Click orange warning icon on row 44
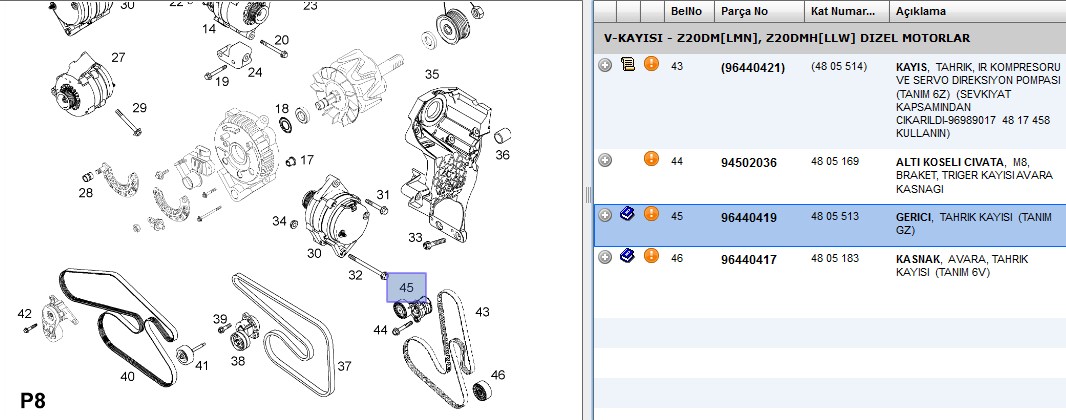The width and height of the screenshot is (1066, 420). [651, 160]
